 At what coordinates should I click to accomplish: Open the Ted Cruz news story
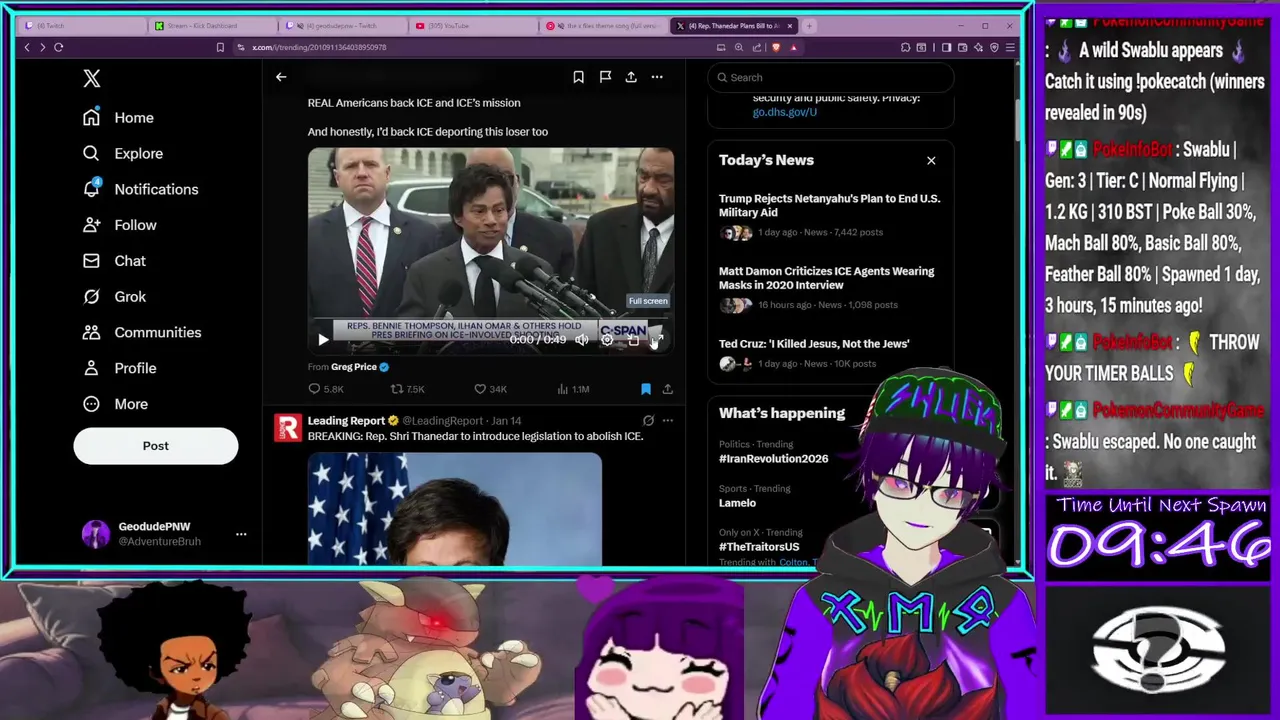pos(830,353)
